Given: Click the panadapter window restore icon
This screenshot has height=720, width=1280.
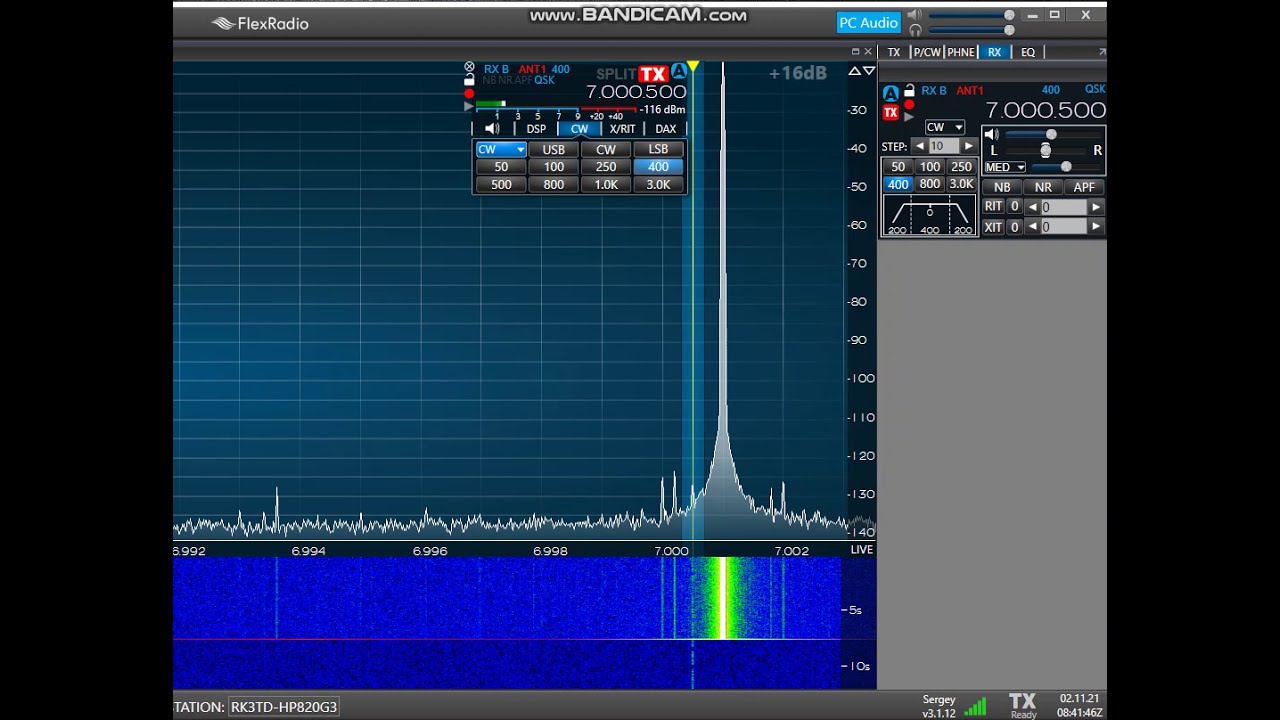Looking at the screenshot, I should (855, 52).
